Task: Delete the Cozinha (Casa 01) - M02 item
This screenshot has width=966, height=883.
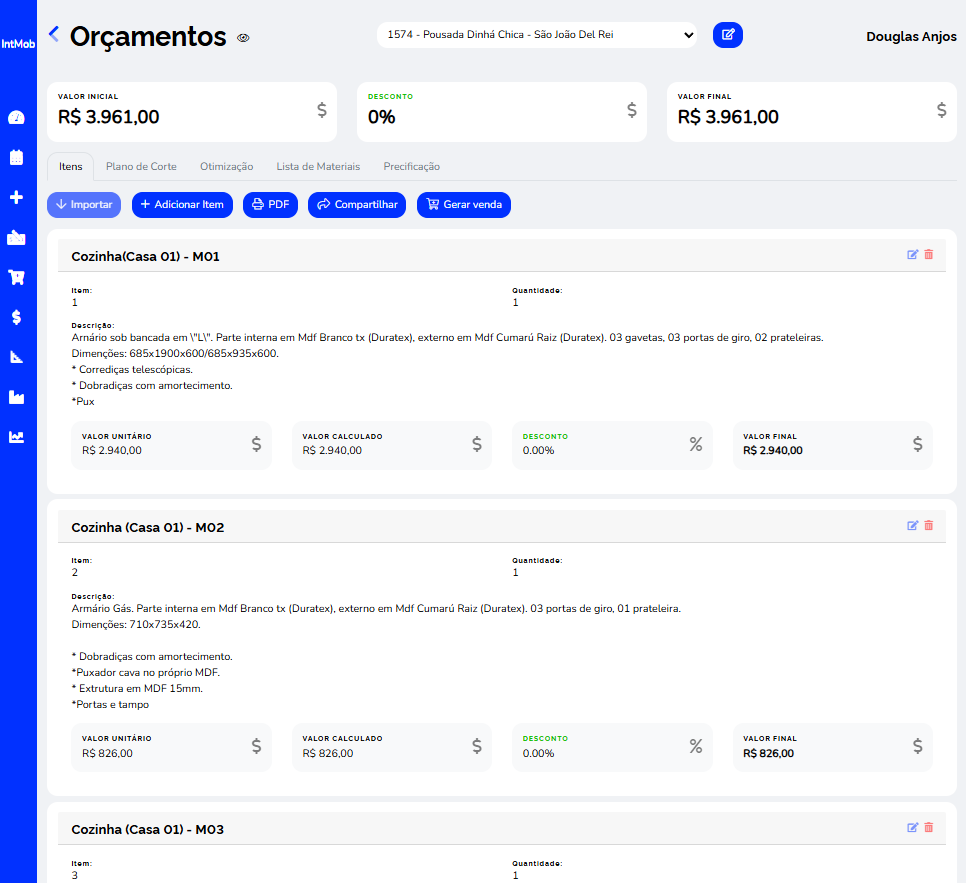Action: tap(929, 526)
